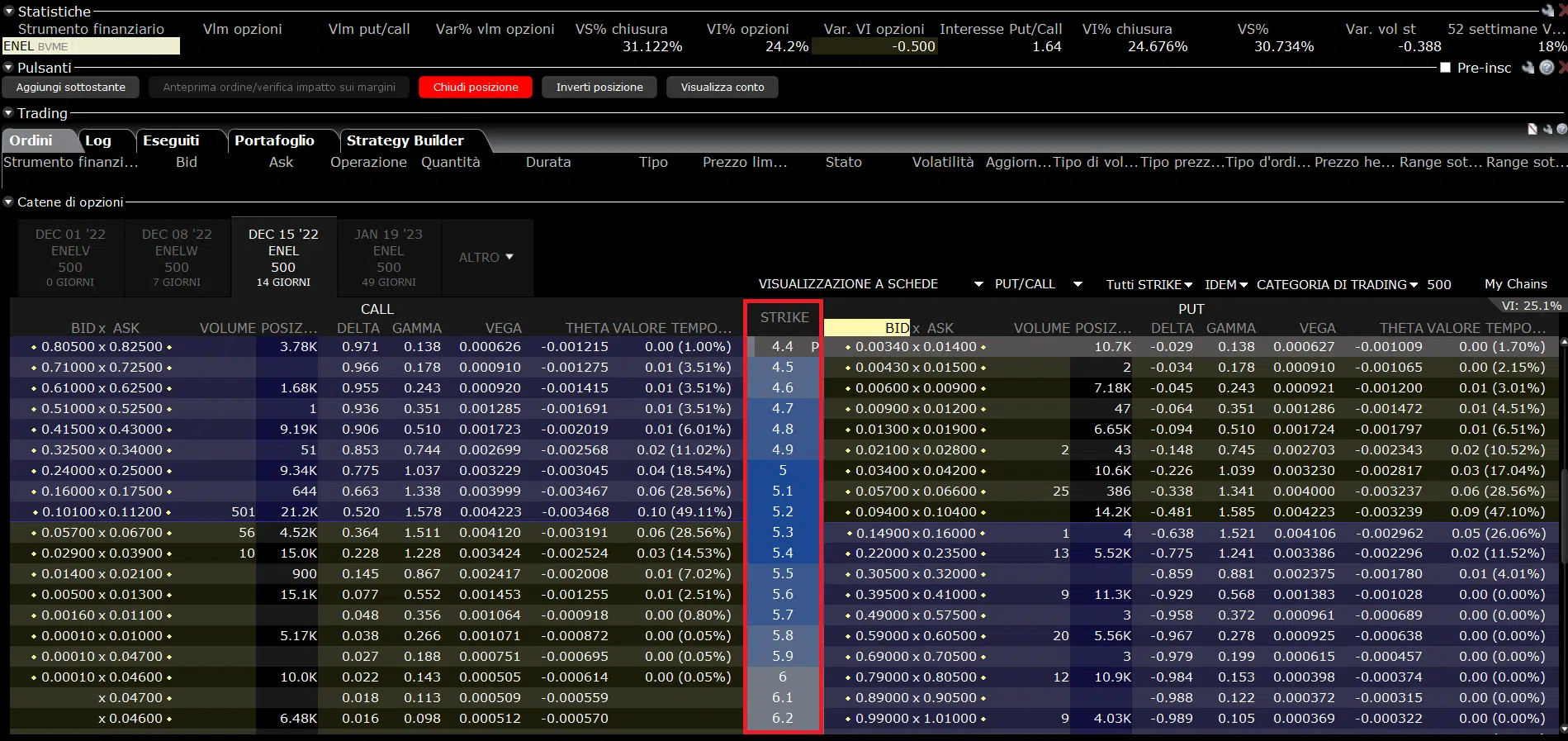Select the JAN 19 '23 expiration tab
Image resolution: width=1568 pixels, height=741 pixels.
pos(388,258)
